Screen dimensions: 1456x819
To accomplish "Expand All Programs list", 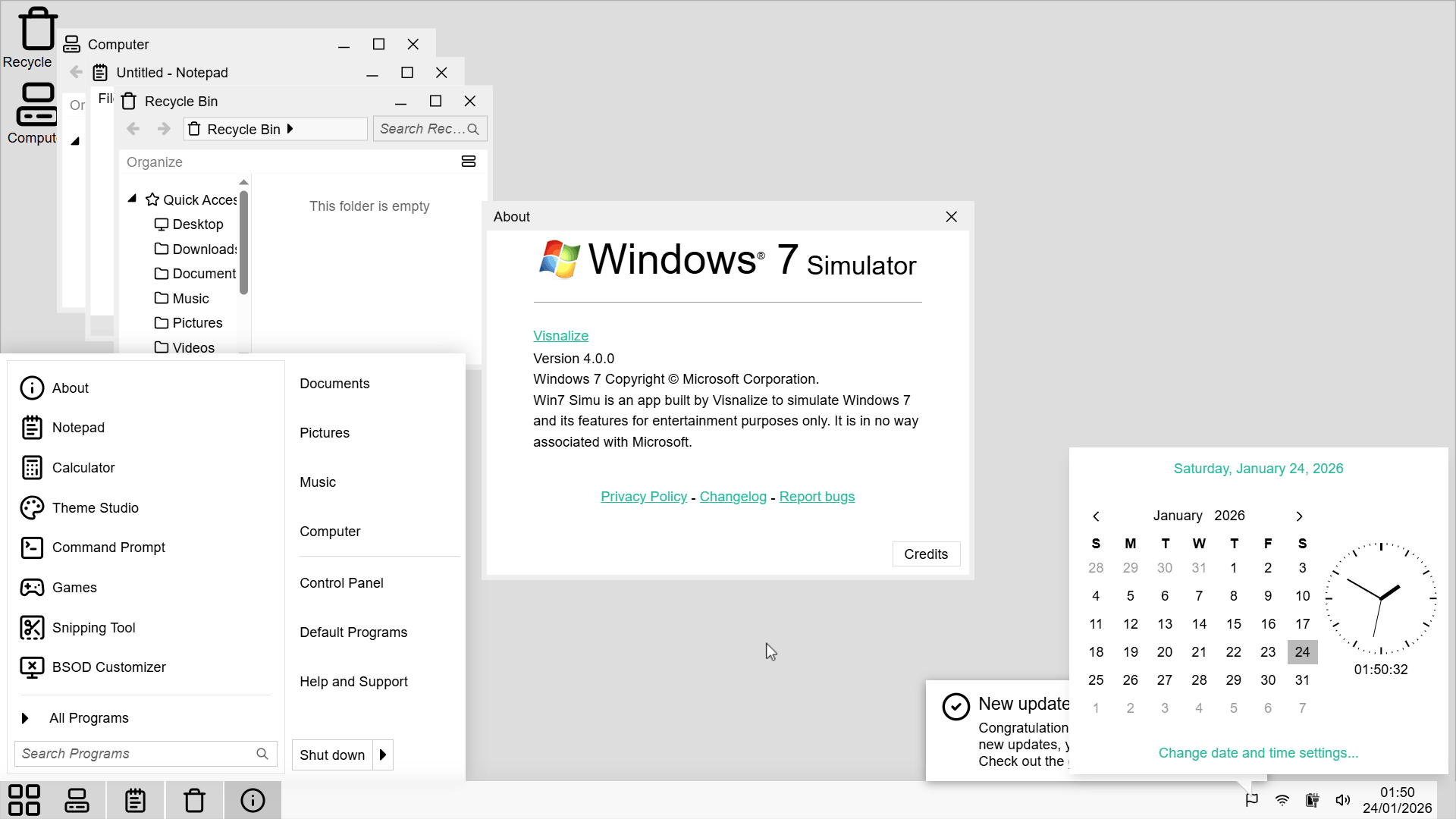I will tap(89, 718).
